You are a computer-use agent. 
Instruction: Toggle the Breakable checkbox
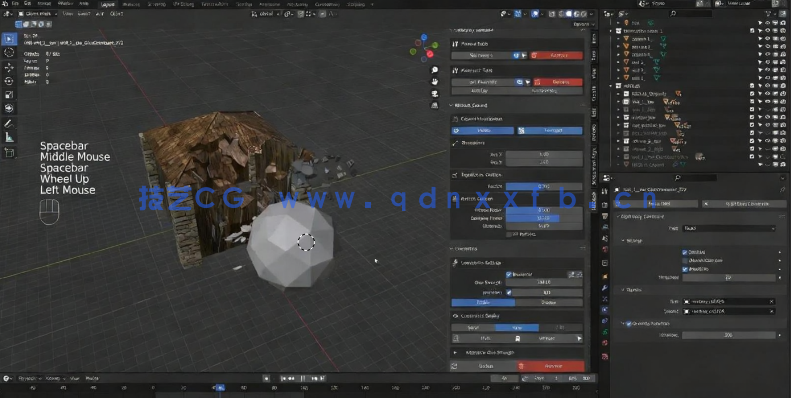685,269
